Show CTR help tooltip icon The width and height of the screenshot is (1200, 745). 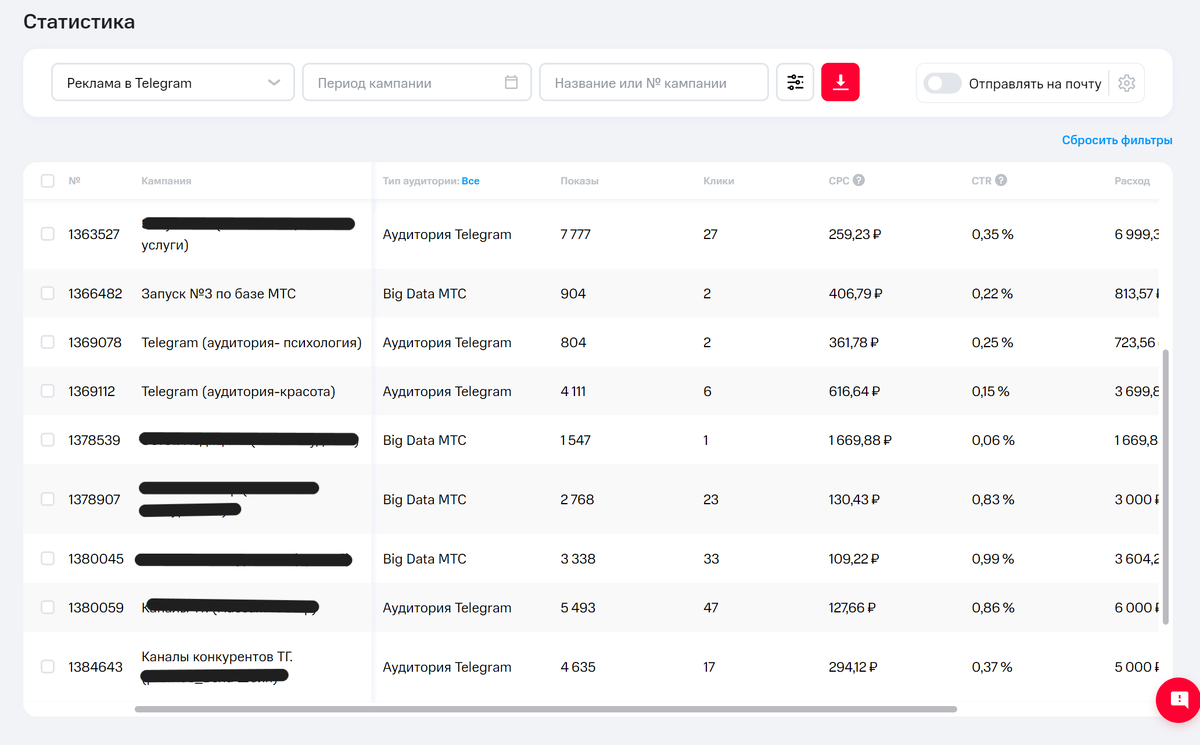[1001, 181]
